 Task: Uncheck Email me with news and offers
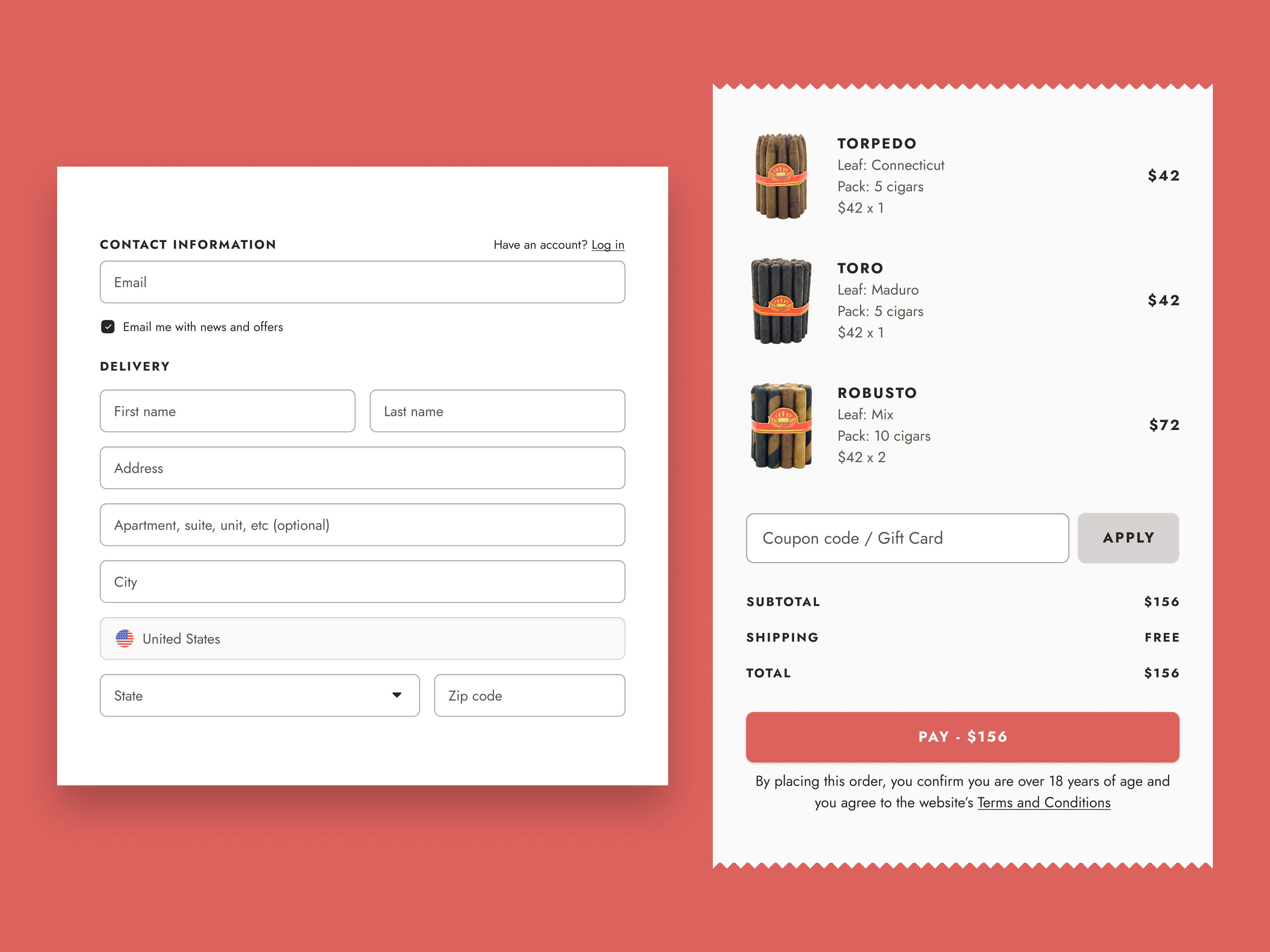click(108, 326)
